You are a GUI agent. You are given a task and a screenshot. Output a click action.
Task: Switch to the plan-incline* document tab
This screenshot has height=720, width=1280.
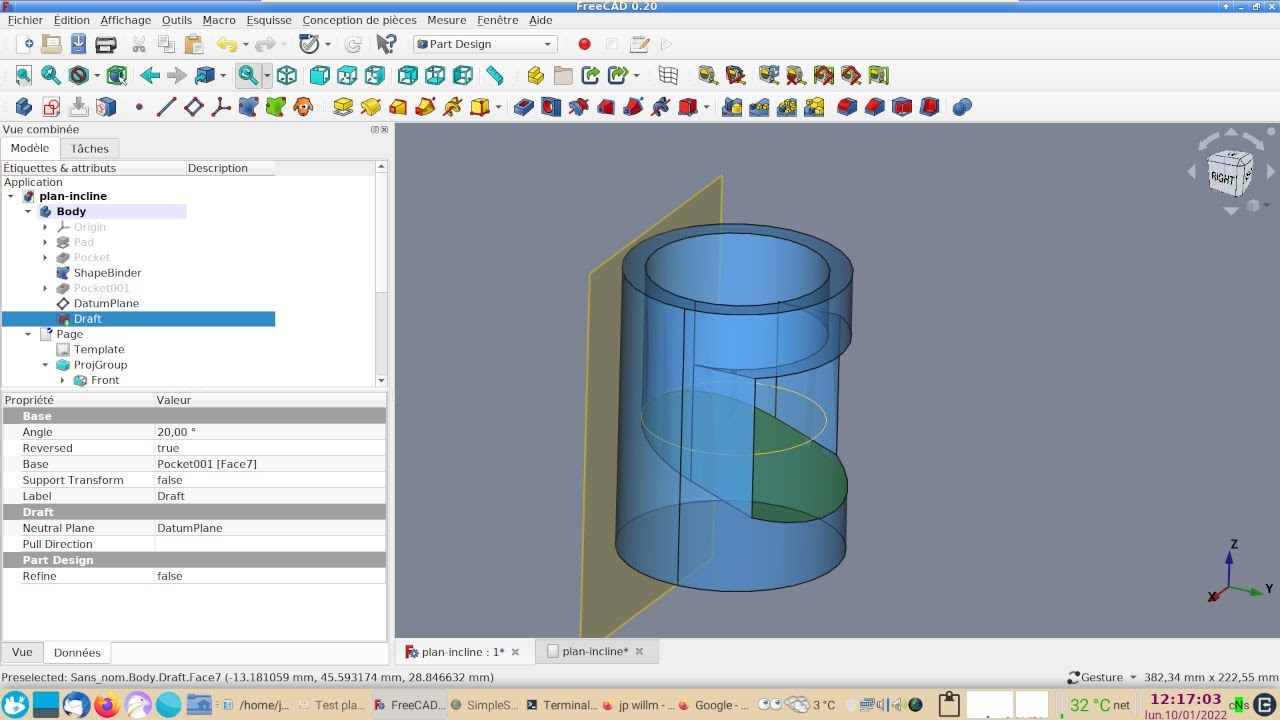[595, 651]
